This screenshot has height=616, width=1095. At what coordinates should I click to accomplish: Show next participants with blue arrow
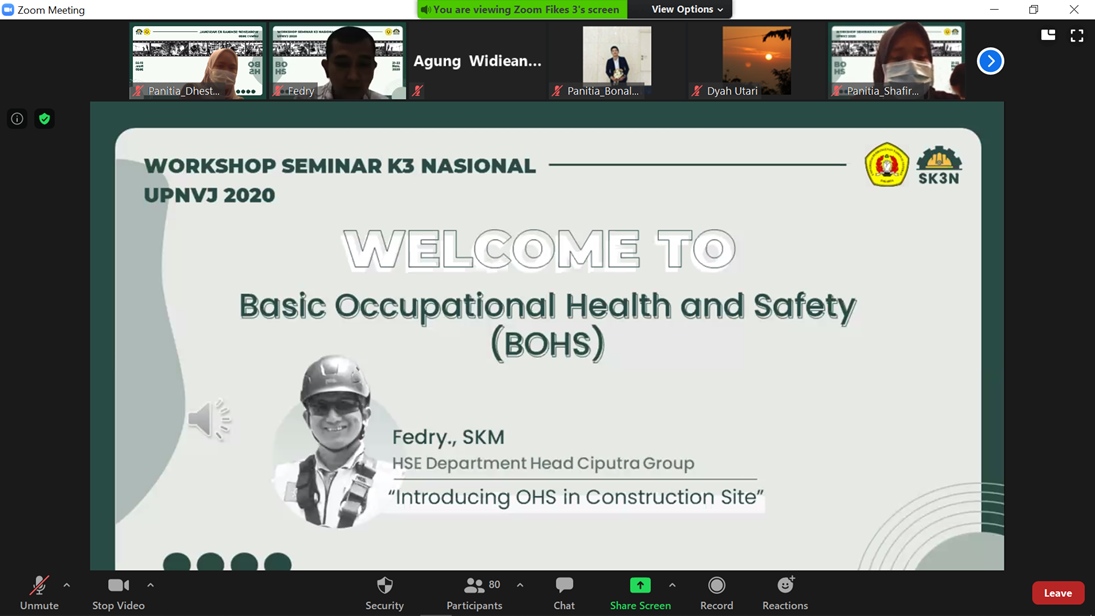pos(990,61)
